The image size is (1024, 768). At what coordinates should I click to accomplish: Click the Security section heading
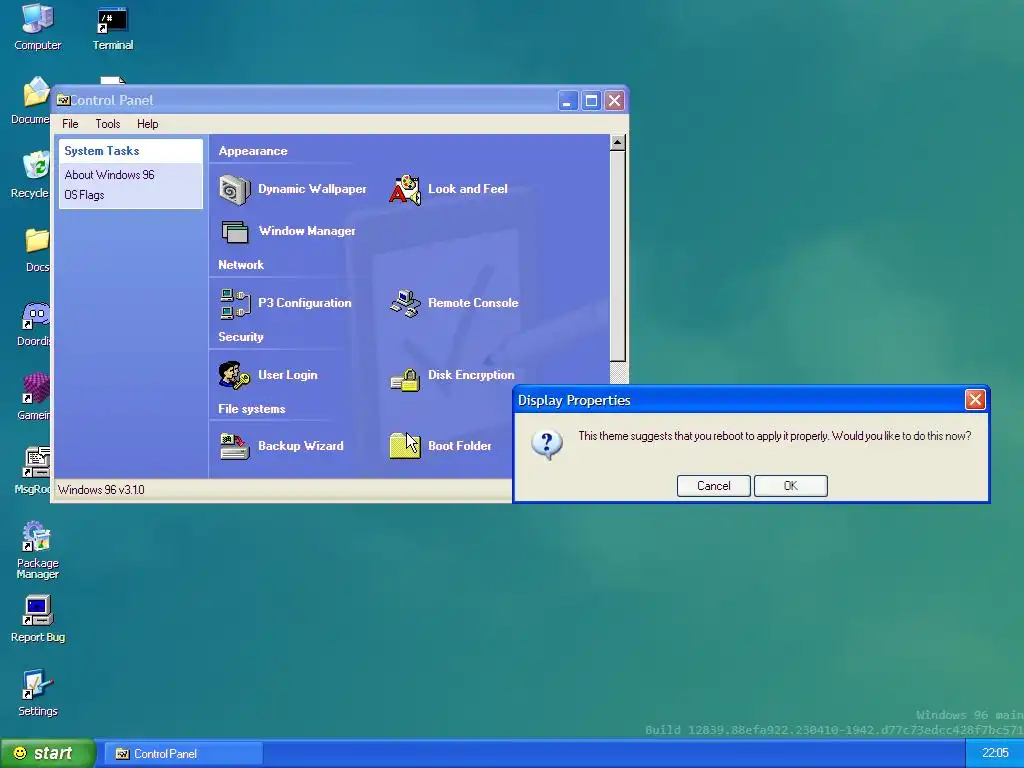coord(241,337)
